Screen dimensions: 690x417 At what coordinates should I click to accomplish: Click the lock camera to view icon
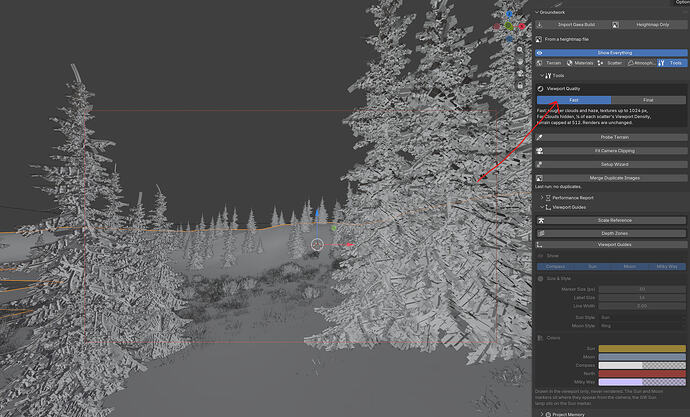click(520, 85)
